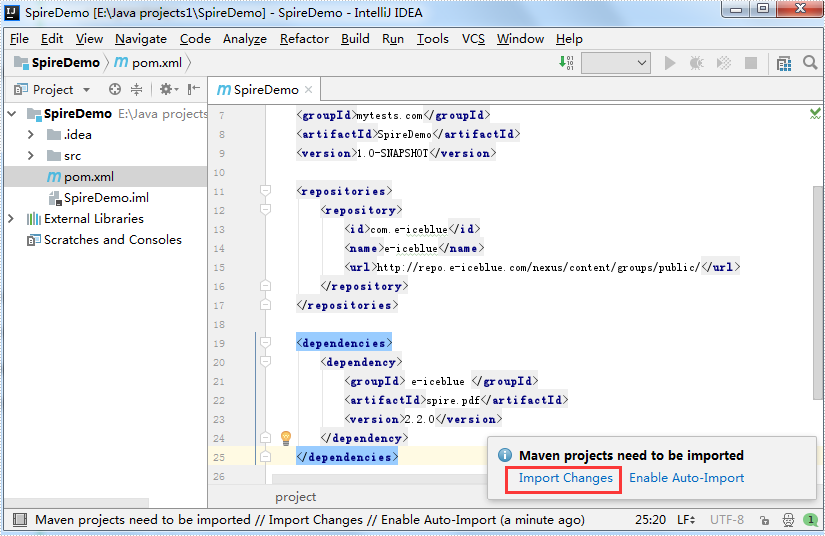Open the Analyze menu

pos(245,39)
